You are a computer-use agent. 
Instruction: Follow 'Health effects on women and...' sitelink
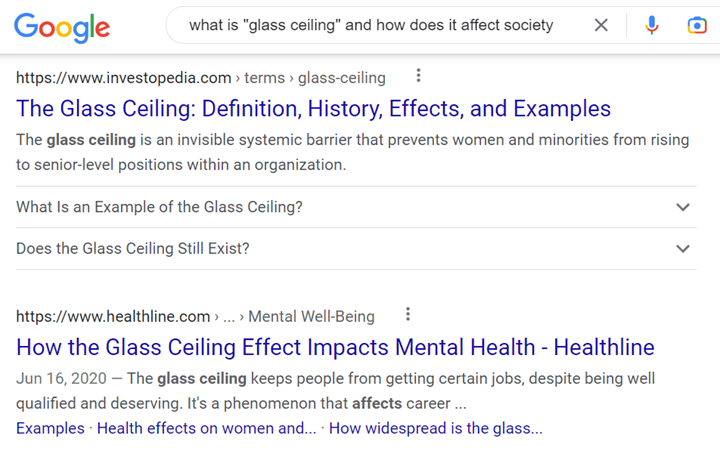[x=207, y=428]
